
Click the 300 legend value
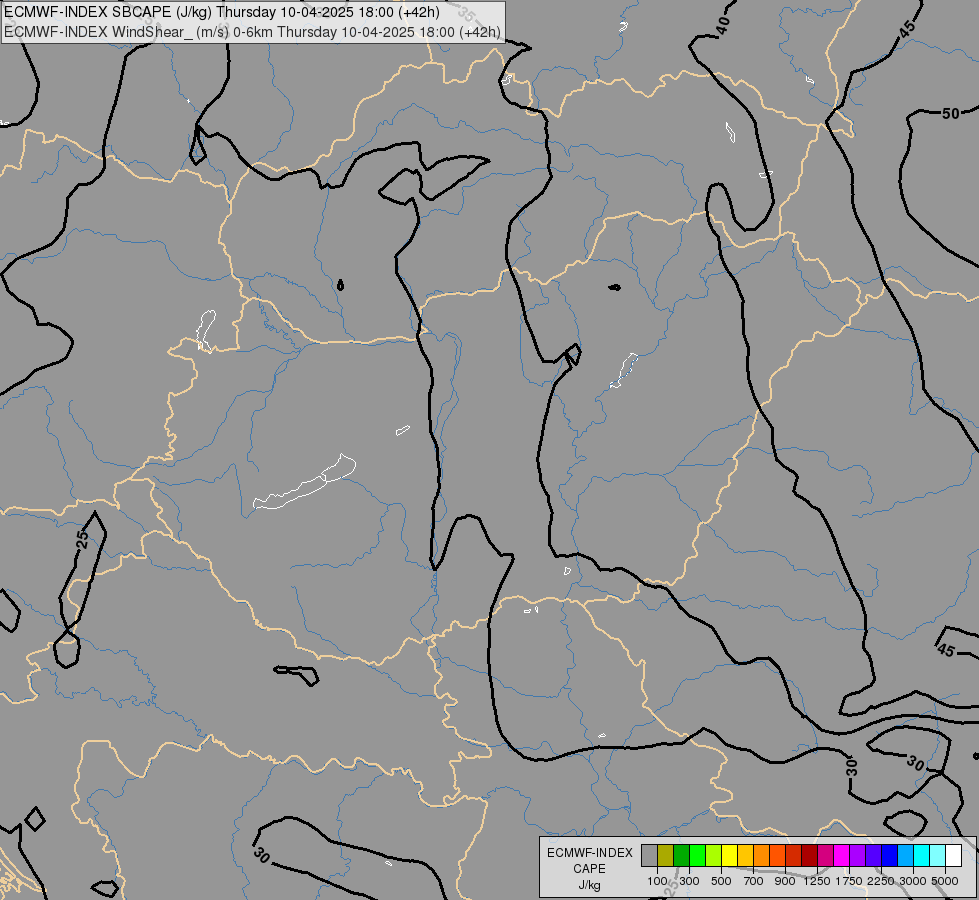689,881
